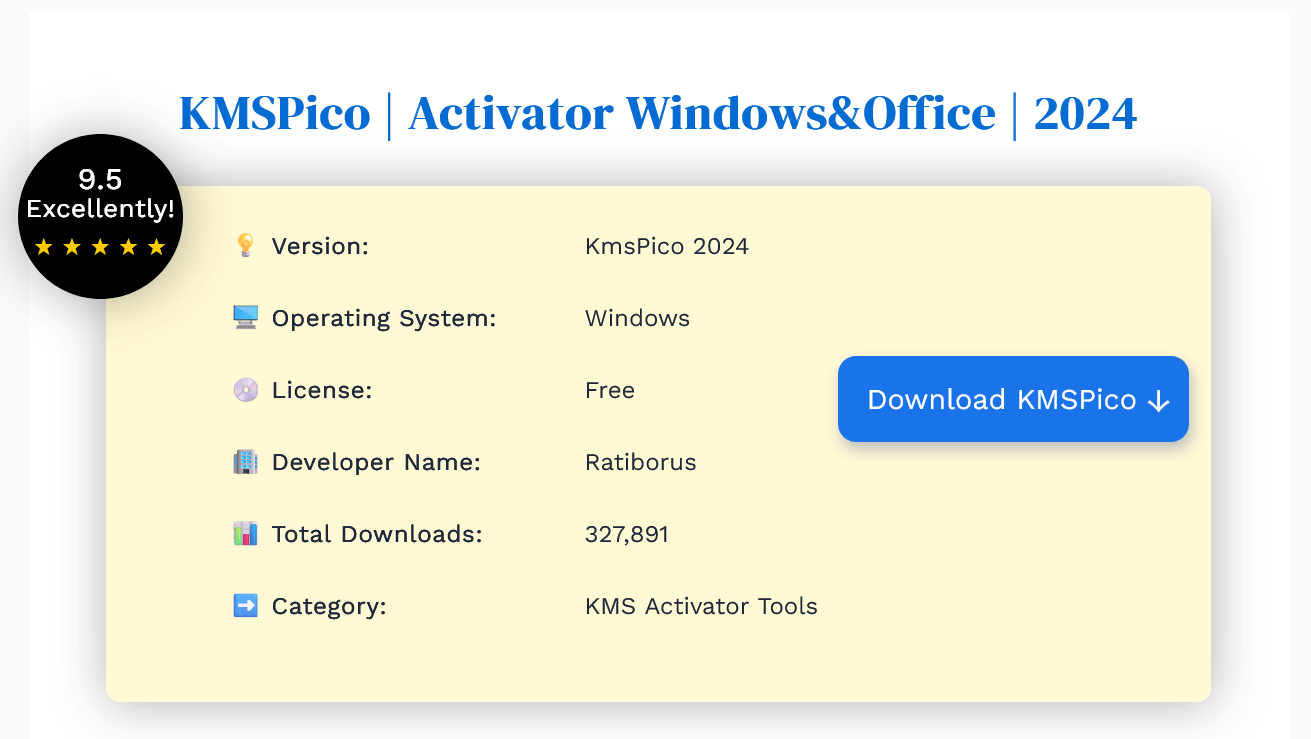The width and height of the screenshot is (1311, 739).
Task: Click the fifth star to rate five stars
Action: click(x=156, y=246)
